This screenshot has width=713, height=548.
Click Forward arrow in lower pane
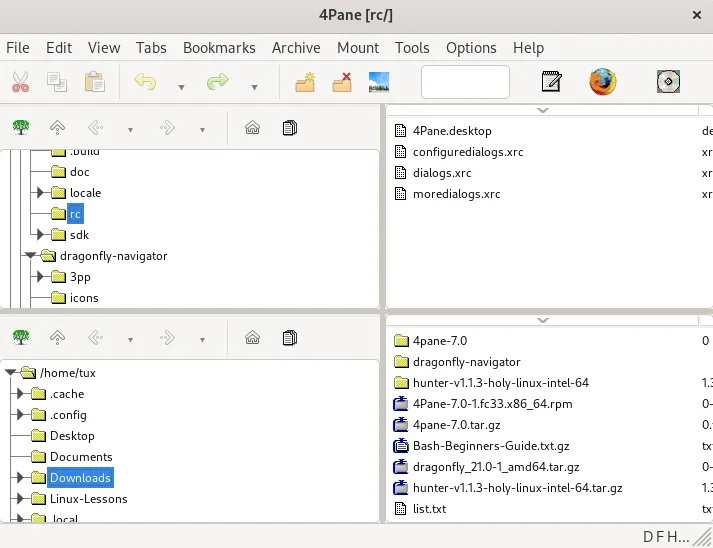[167, 337]
